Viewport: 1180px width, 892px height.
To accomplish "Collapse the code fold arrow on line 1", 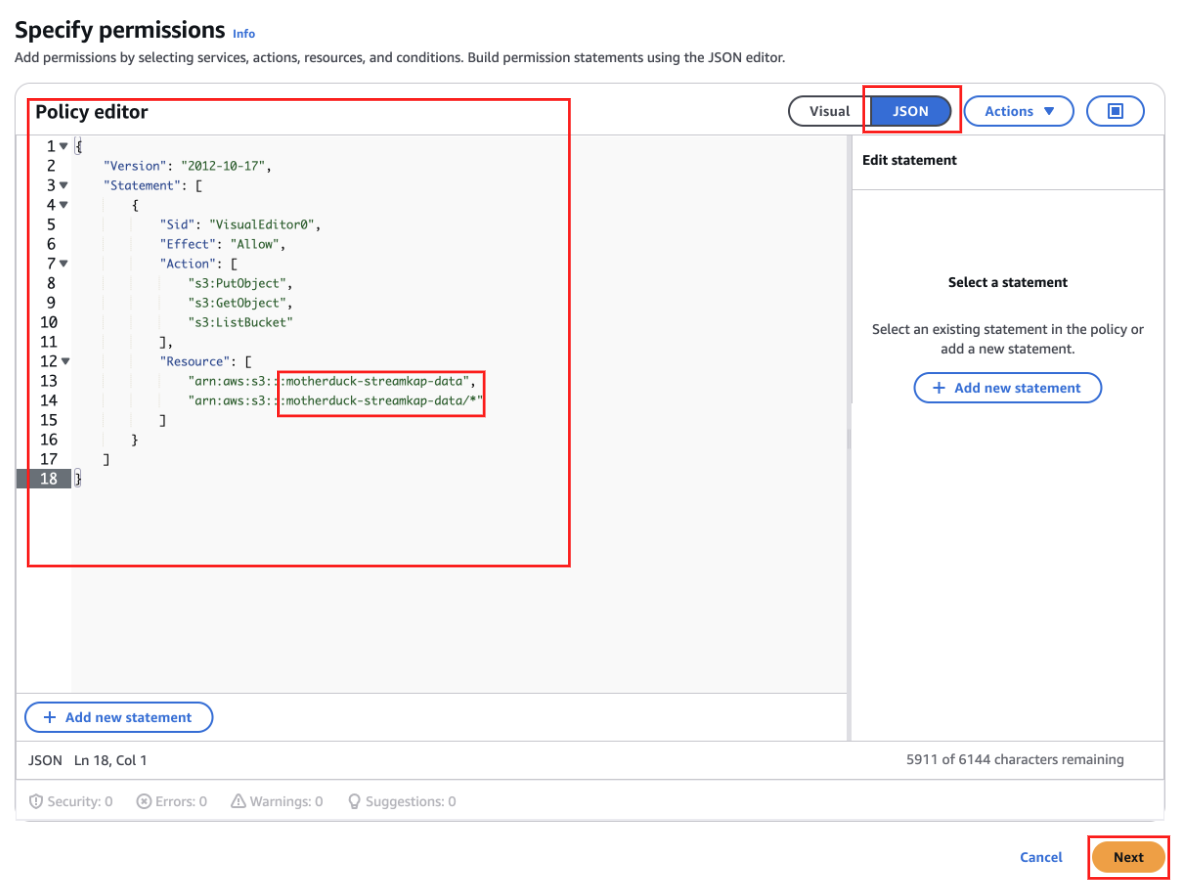I will 64,146.
